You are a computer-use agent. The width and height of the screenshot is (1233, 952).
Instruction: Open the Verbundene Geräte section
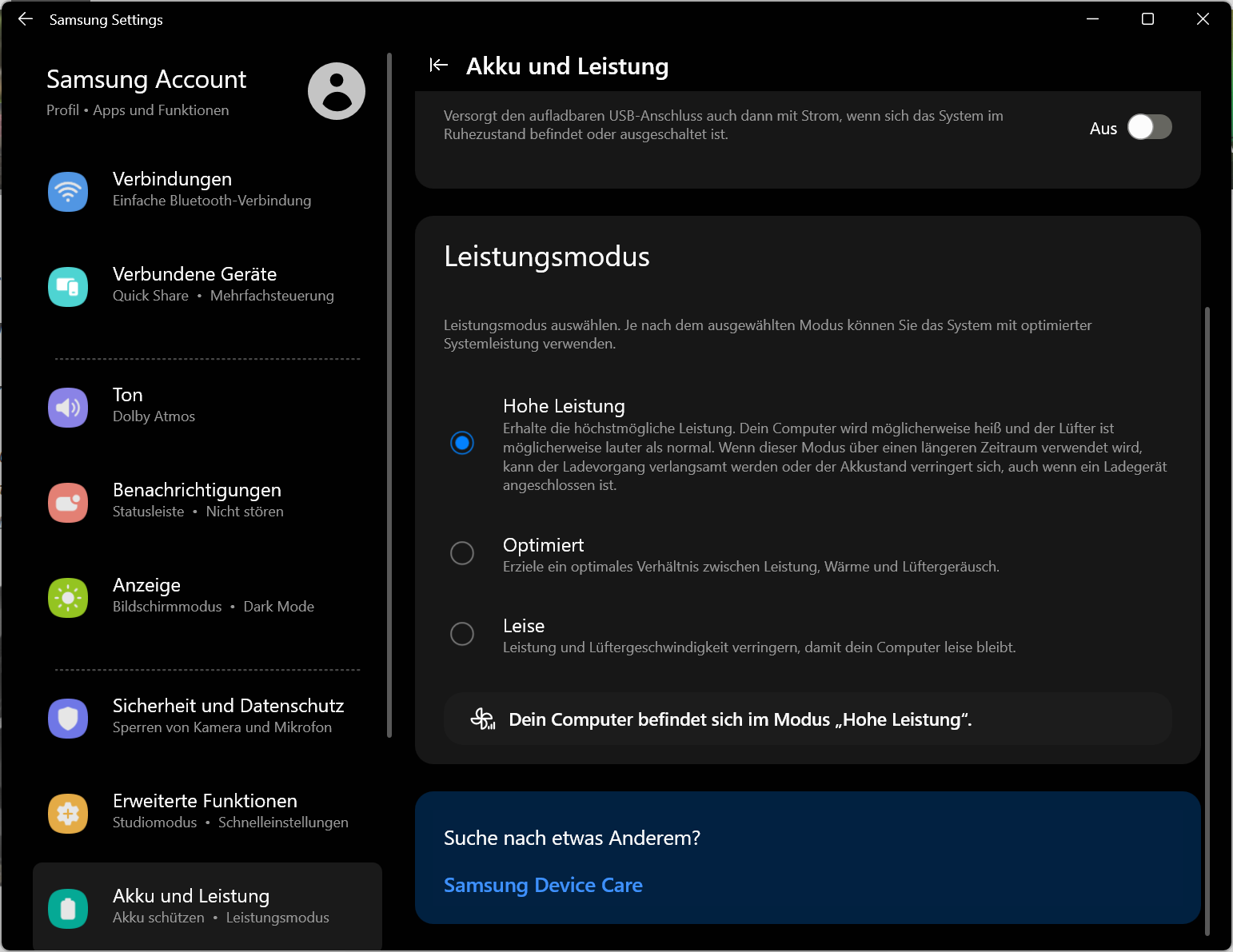pyautogui.click(x=207, y=287)
